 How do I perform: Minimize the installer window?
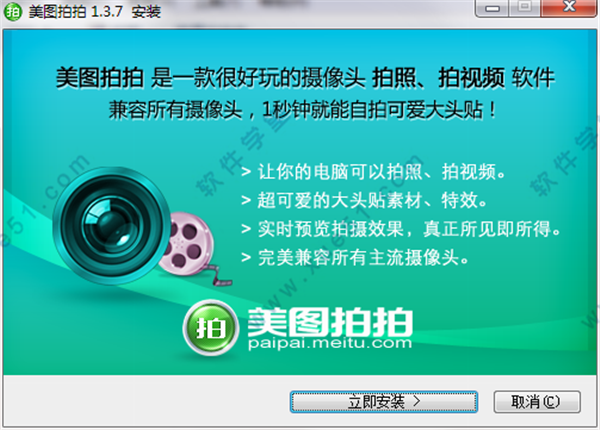pyautogui.click(x=492, y=8)
